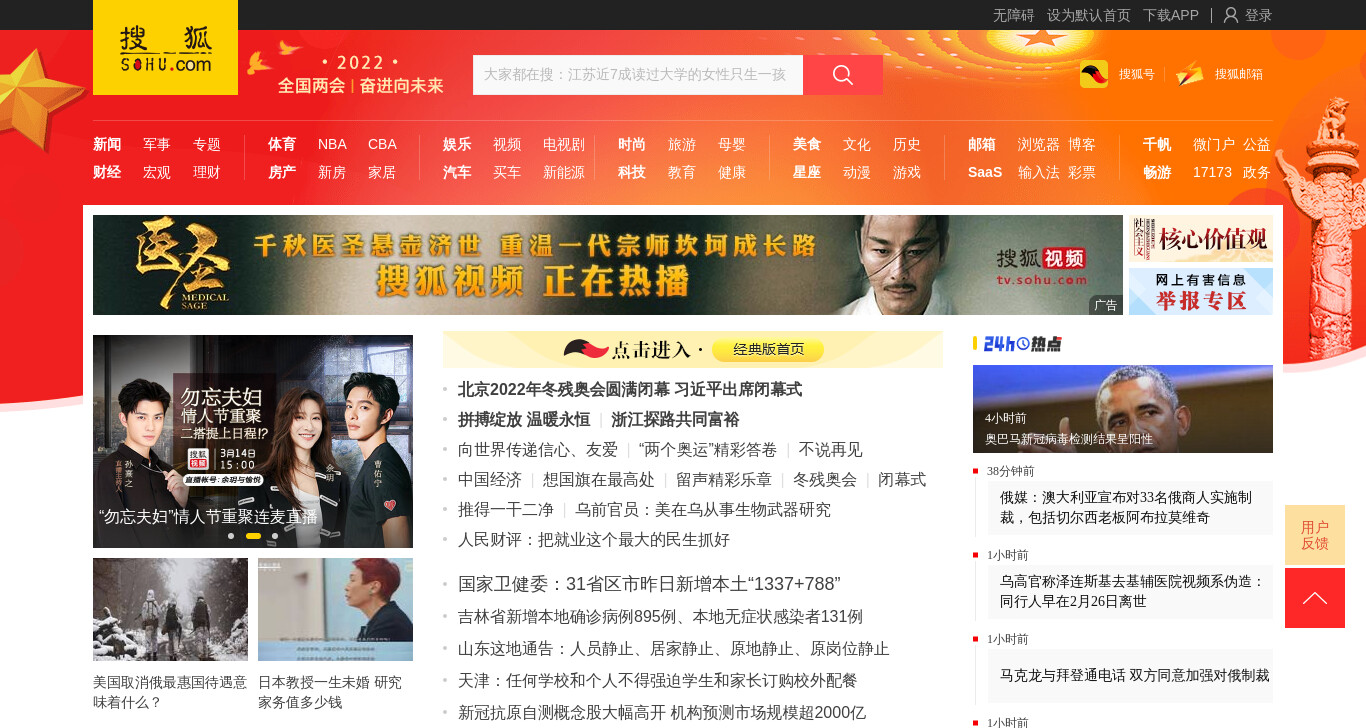Open the snowy hikers news thumbnail

point(170,609)
